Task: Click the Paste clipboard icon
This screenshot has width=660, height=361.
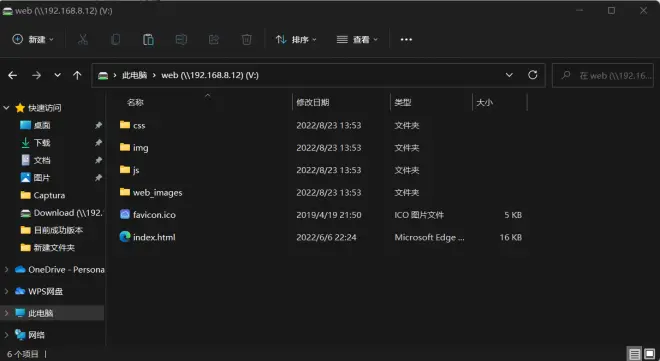Action: pyautogui.click(x=148, y=40)
